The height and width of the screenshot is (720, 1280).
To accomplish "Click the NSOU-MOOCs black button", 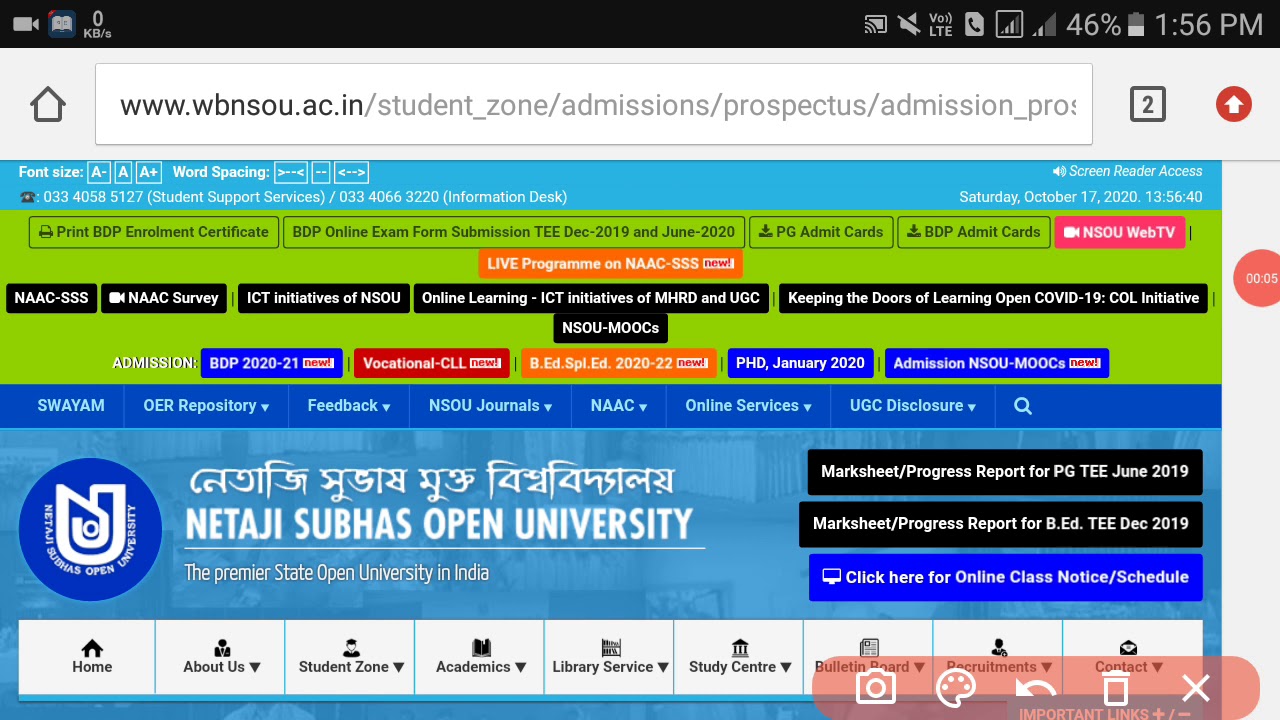I will point(610,328).
